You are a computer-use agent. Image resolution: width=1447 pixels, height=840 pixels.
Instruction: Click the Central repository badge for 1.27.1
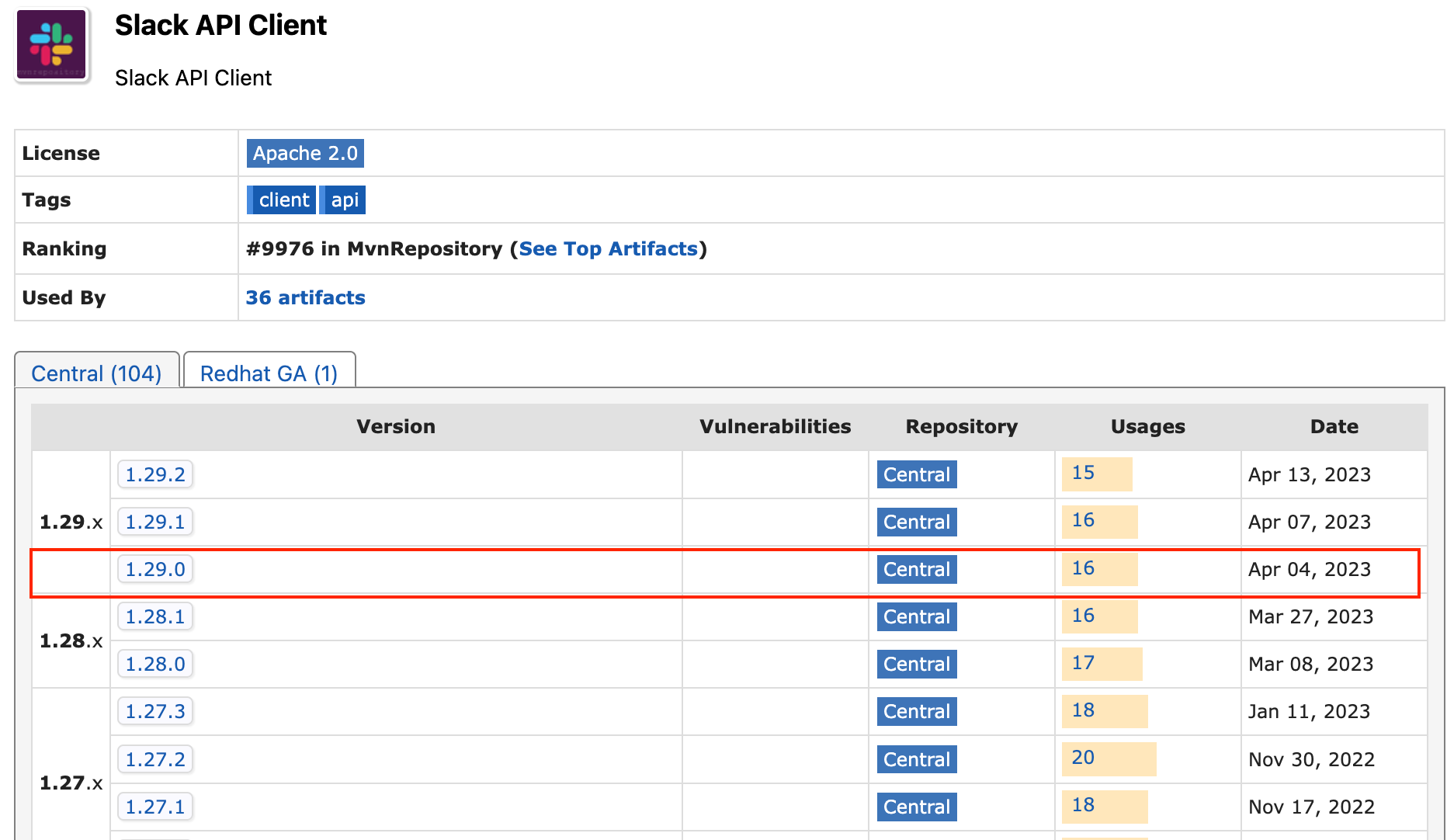pos(917,807)
